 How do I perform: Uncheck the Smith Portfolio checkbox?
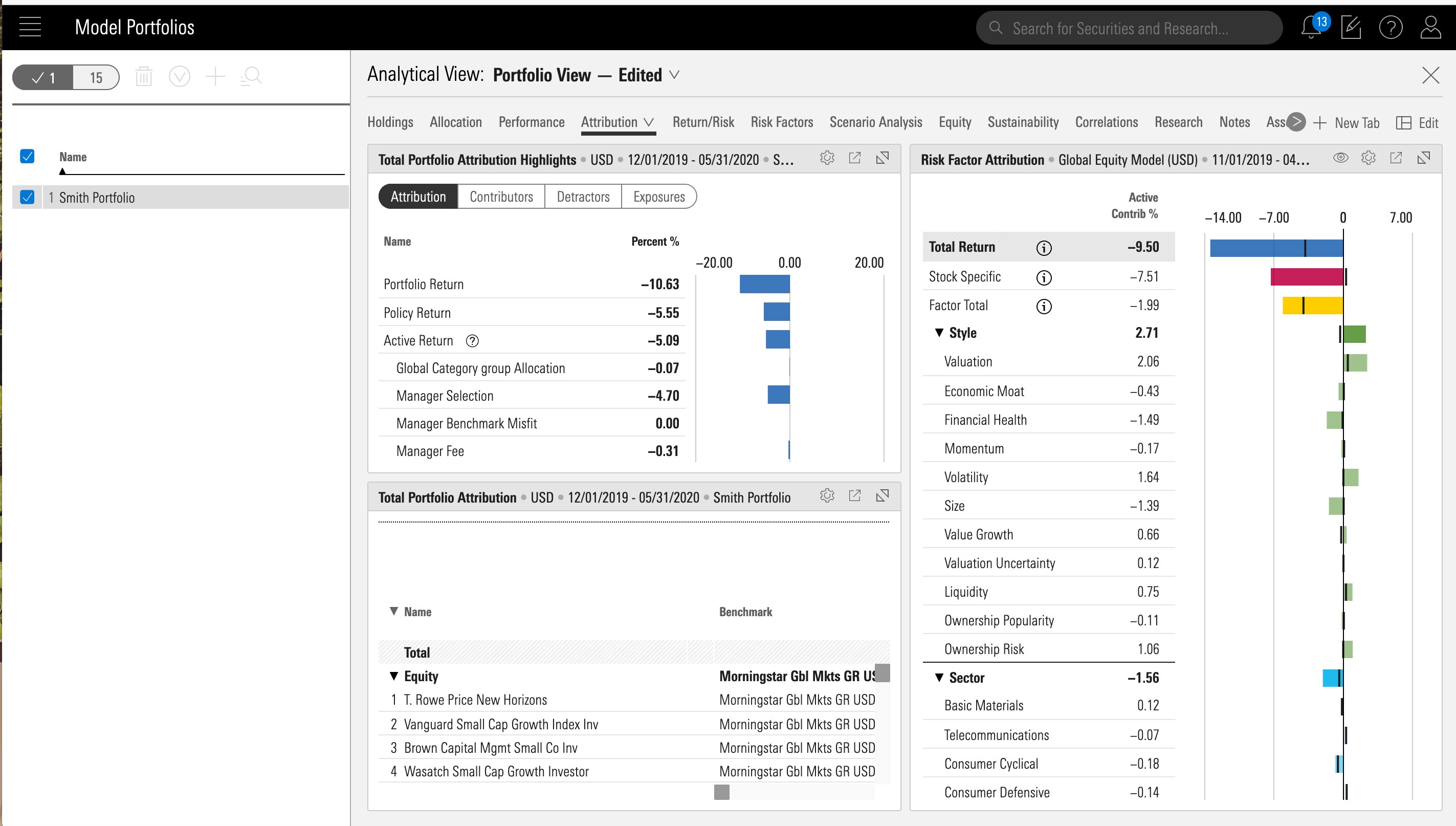click(27, 197)
